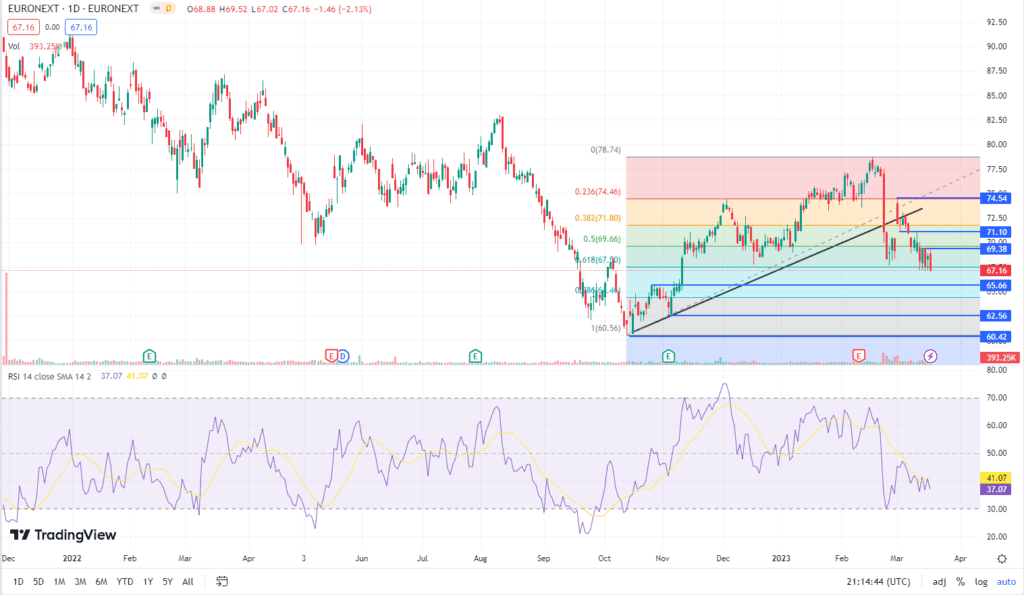Click the purple lightning bolt event marker
This screenshot has height=595, width=1024.
(930, 355)
